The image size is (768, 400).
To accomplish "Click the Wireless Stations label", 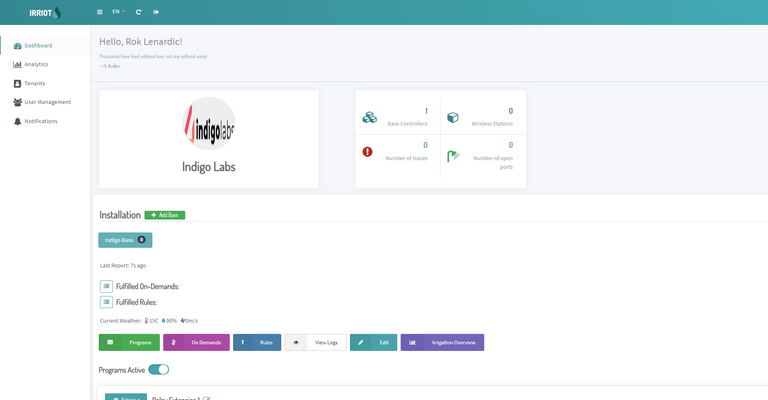I will pos(492,124).
